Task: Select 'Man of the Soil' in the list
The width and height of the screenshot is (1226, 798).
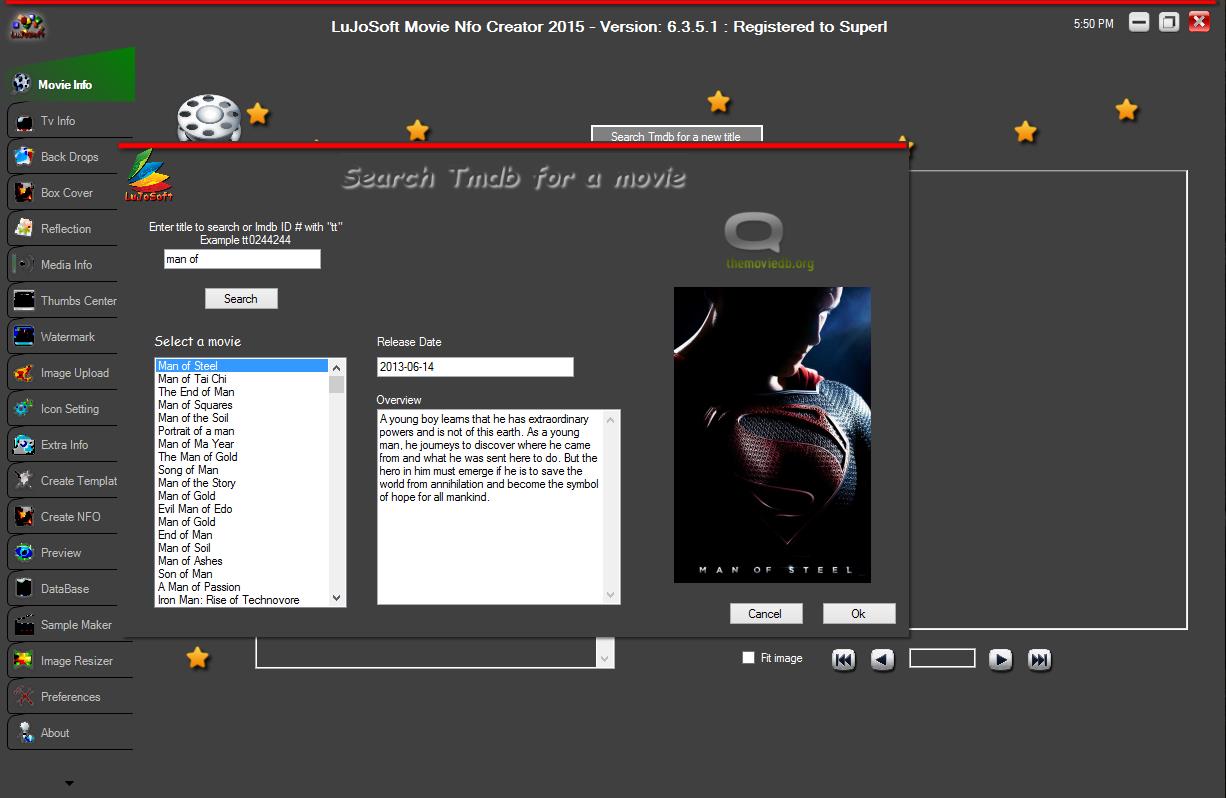Action: coord(241,418)
